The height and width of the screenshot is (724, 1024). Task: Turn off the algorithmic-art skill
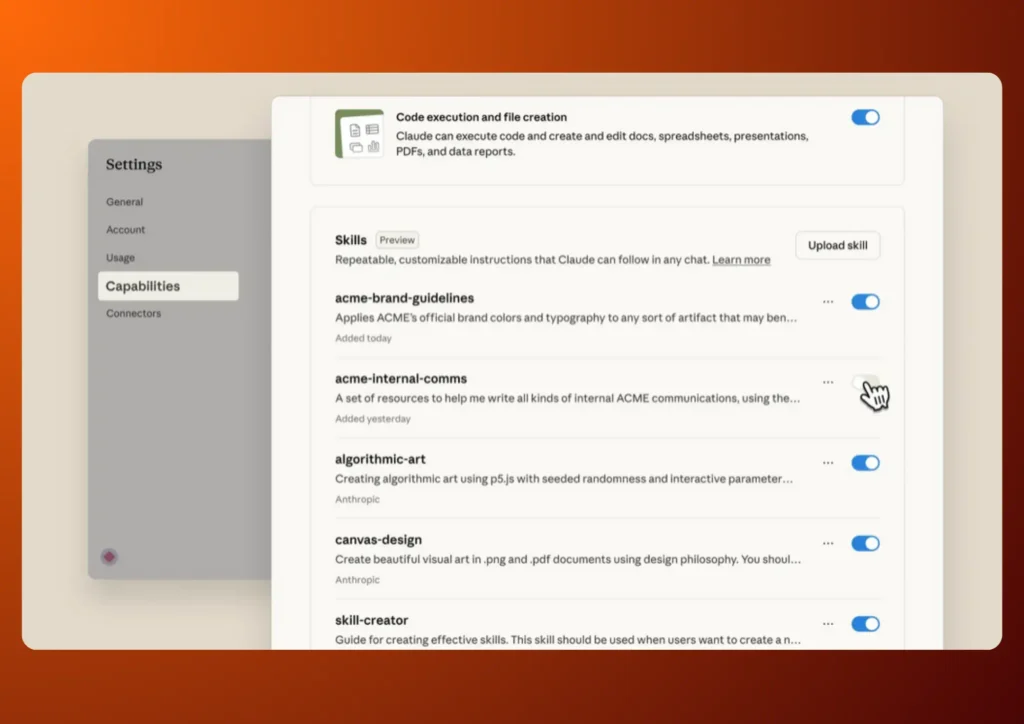865,463
